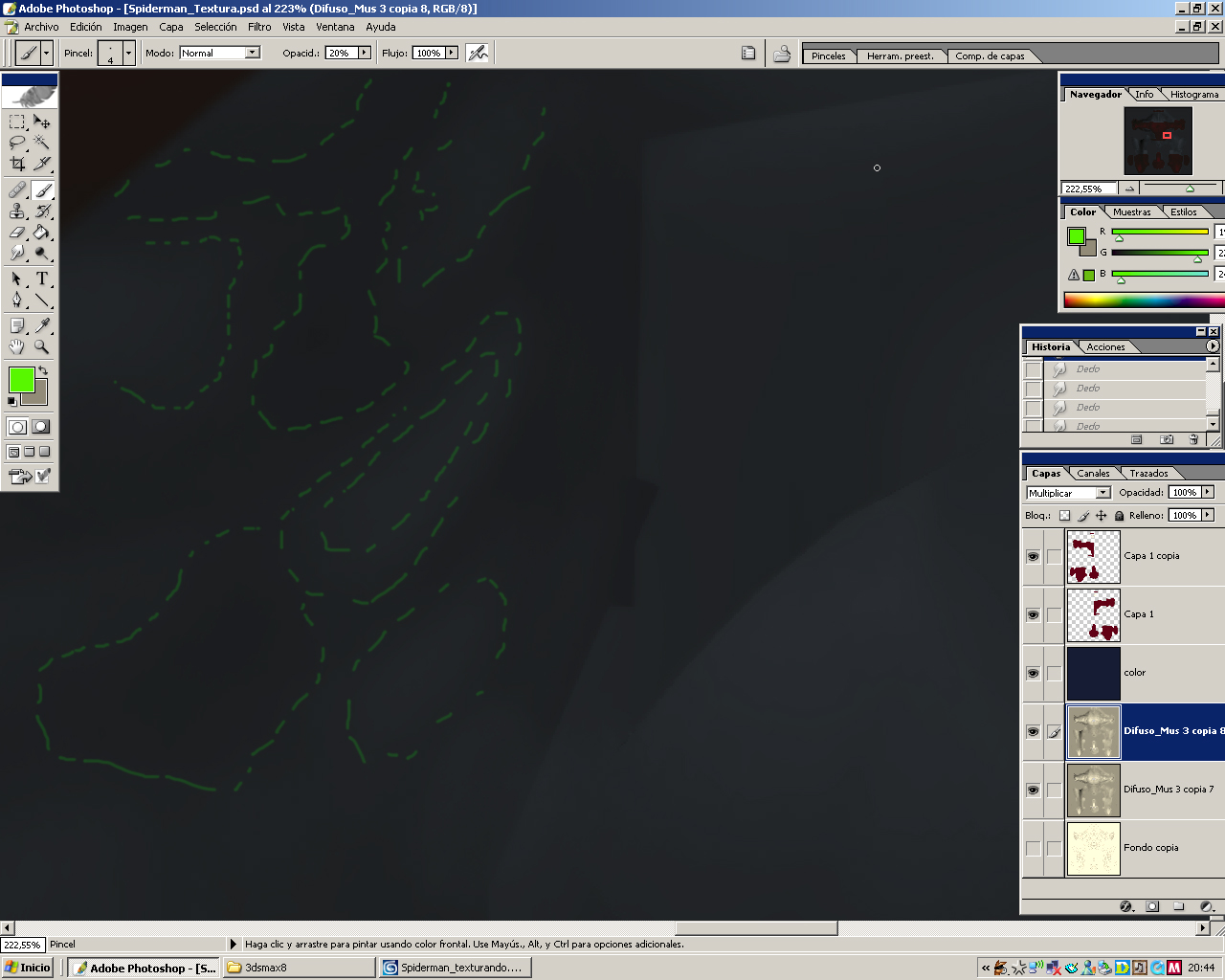
Task: Select the Notes tool
Action: pos(17,326)
